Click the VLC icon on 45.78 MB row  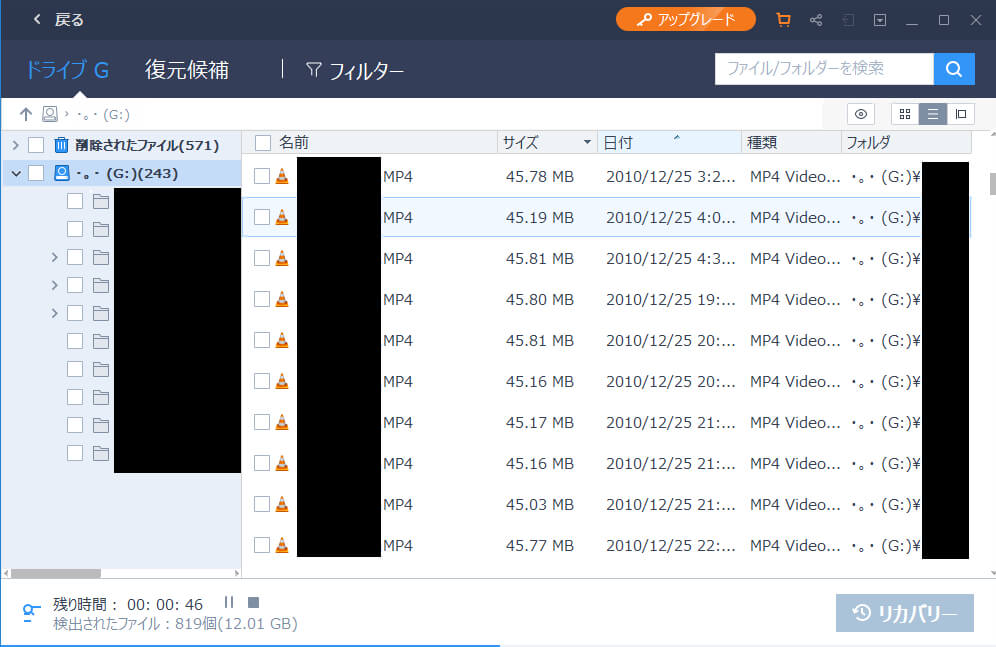282,177
